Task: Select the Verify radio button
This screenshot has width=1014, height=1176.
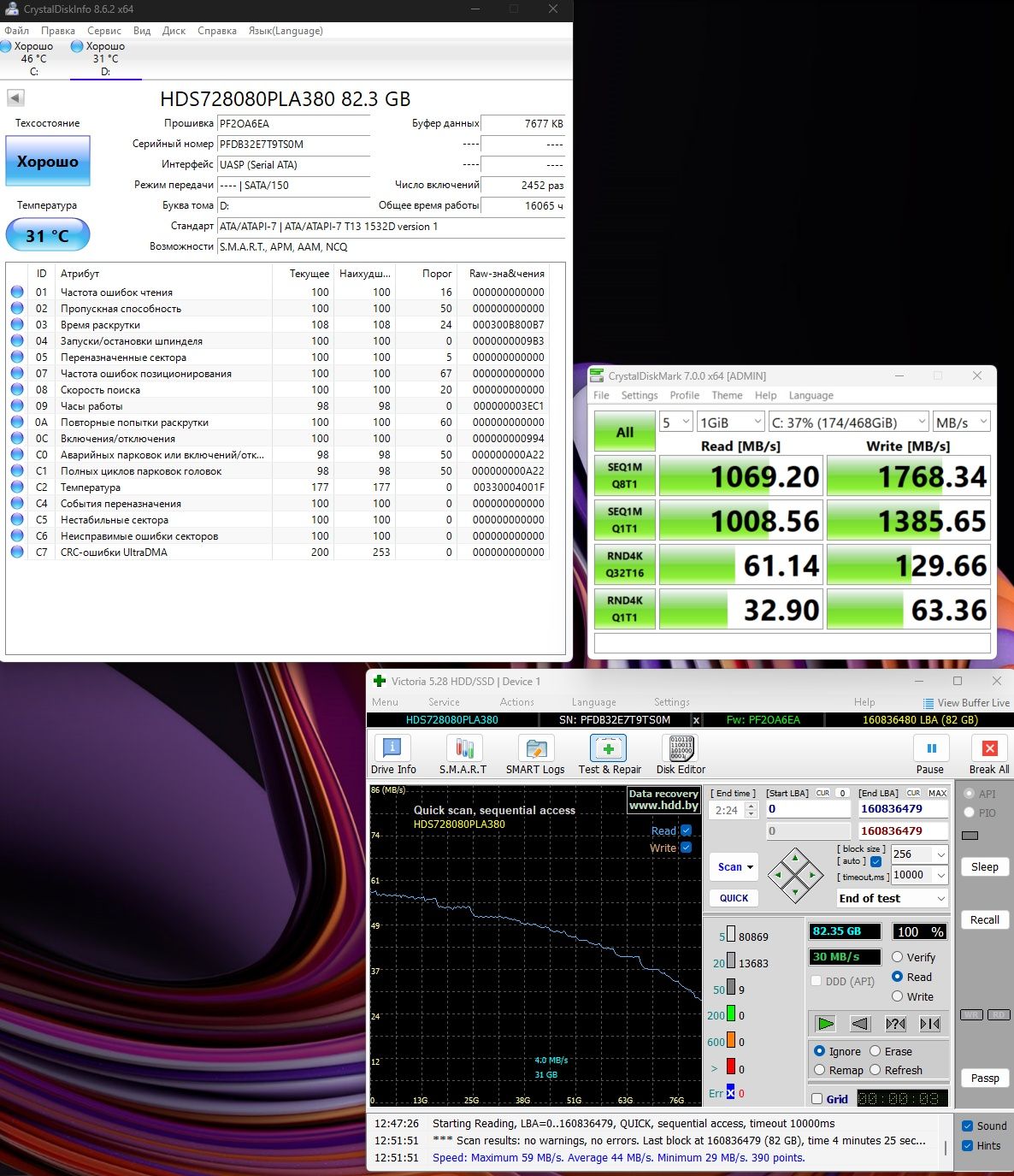Action: tap(898, 957)
